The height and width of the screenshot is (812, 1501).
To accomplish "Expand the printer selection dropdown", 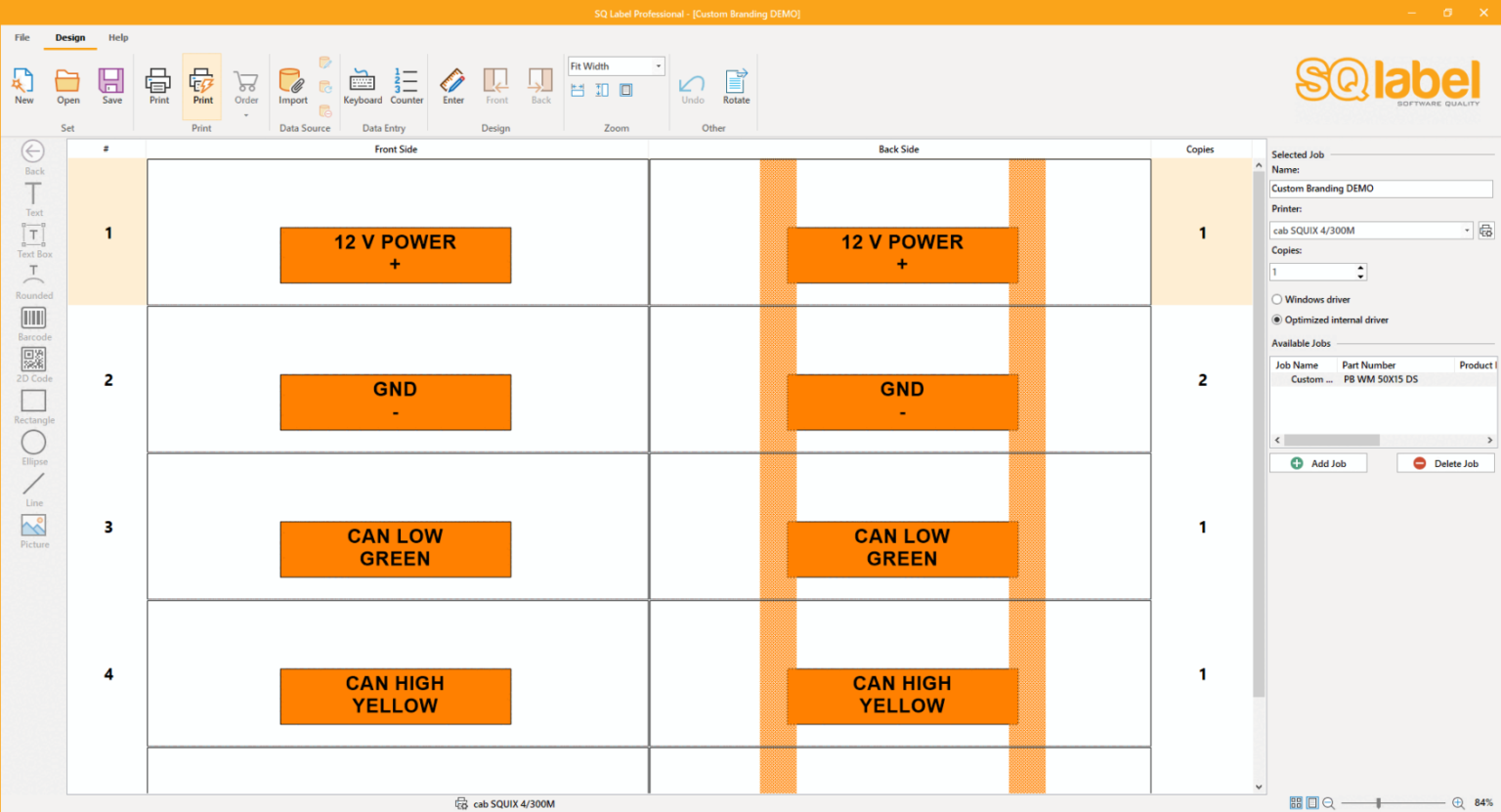I will click(x=1467, y=231).
